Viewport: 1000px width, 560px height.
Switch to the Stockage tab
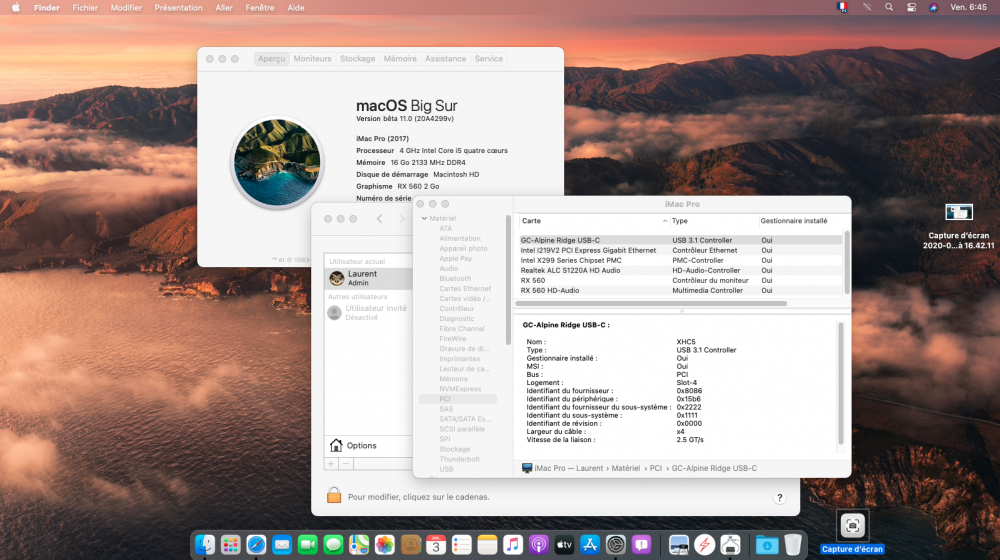pos(358,59)
